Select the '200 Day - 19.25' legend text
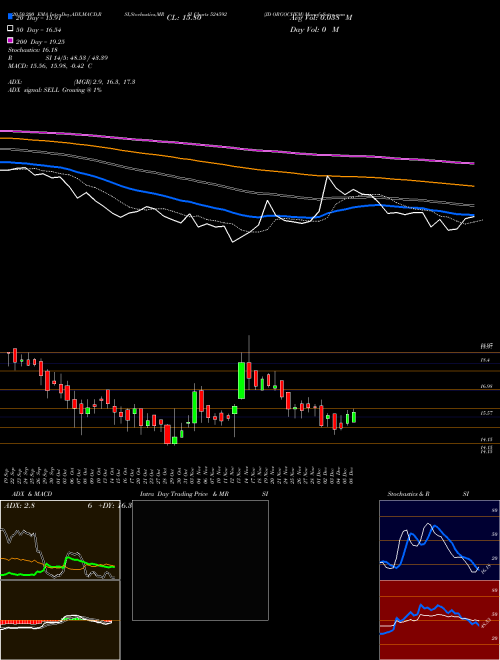This screenshot has height=660, width=500. pyautogui.click(x=40, y=42)
